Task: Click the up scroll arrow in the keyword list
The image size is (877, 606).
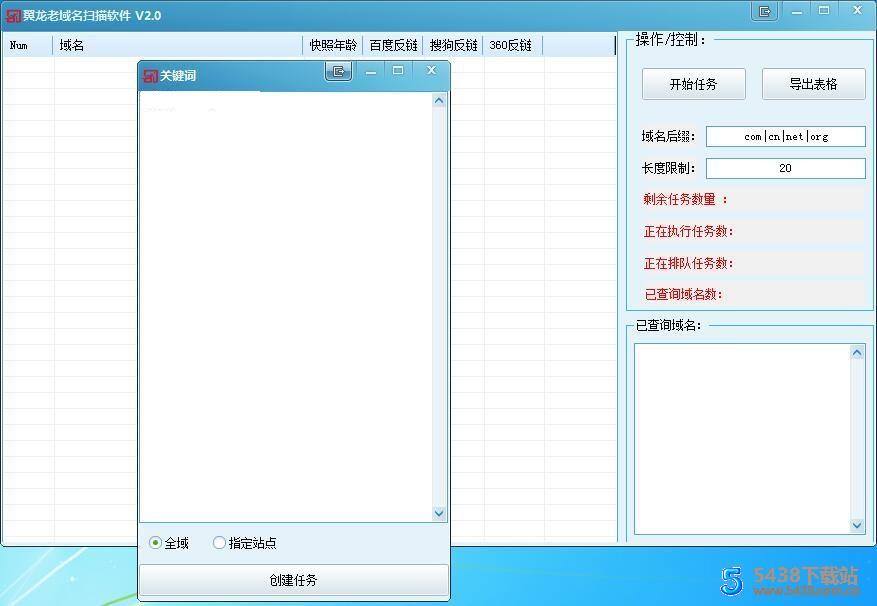Action: (439, 99)
